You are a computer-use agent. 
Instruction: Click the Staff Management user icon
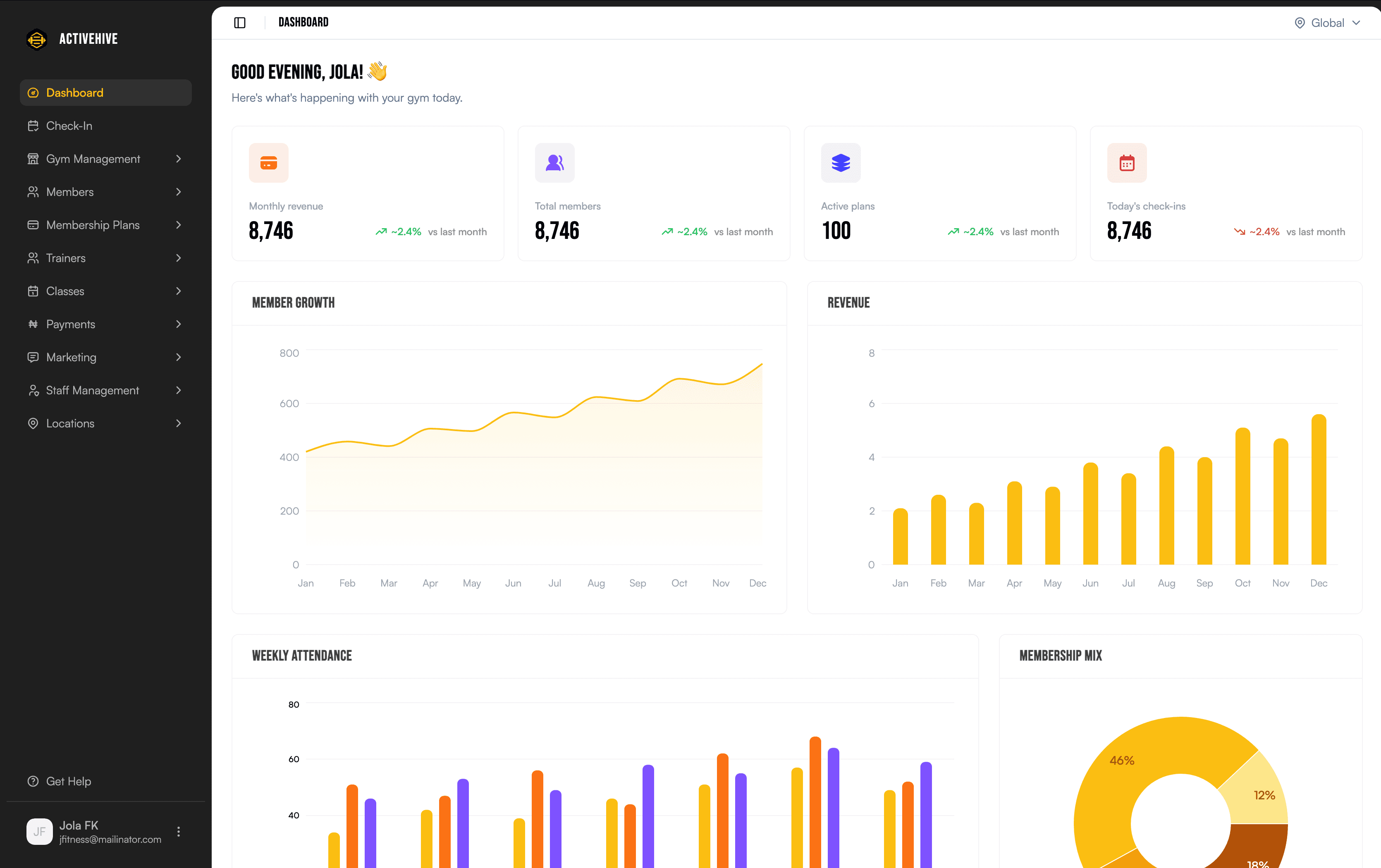click(x=33, y=391)
